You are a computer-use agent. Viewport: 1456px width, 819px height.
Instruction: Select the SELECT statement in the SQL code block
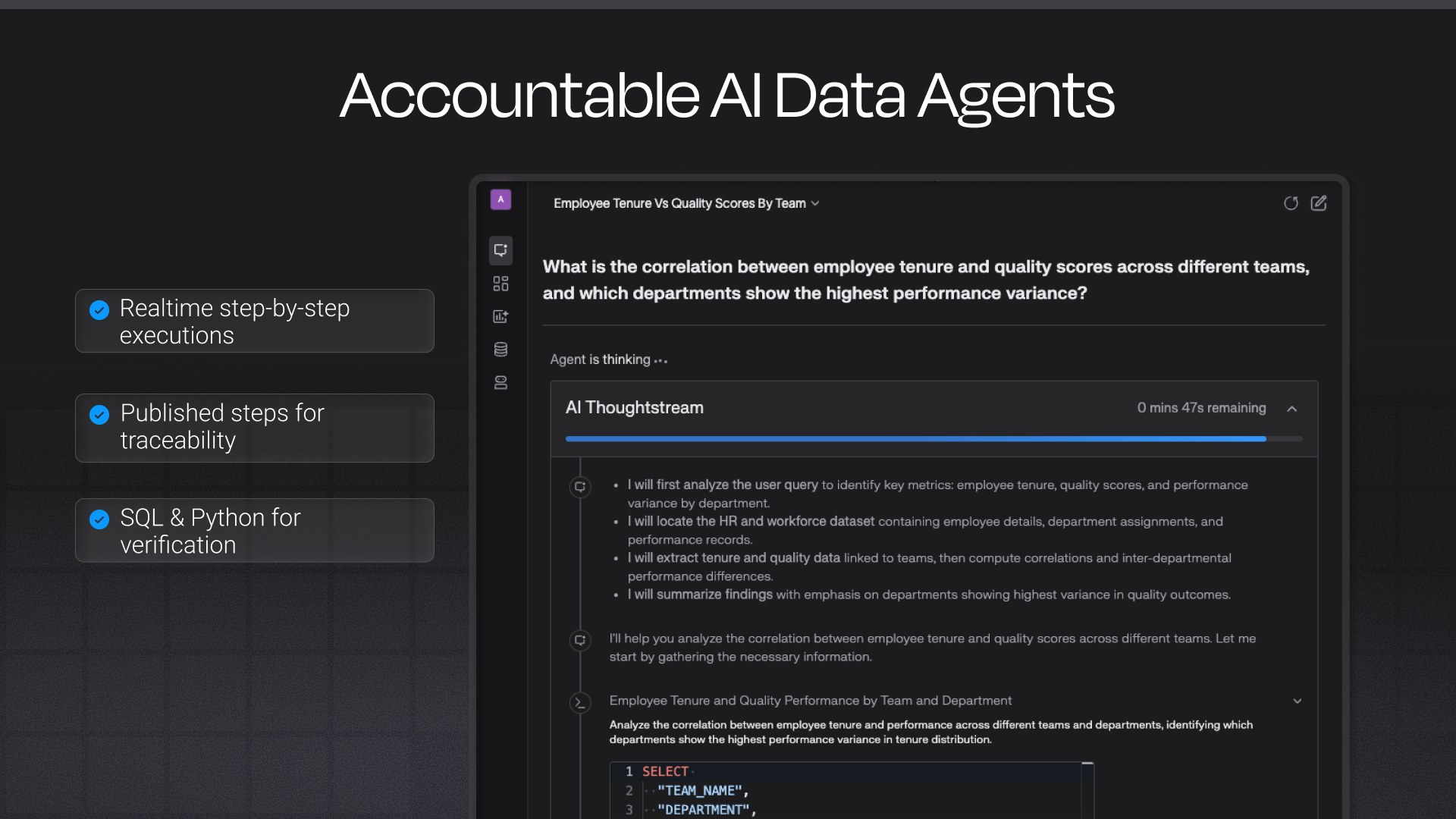(x=664, y=770)
